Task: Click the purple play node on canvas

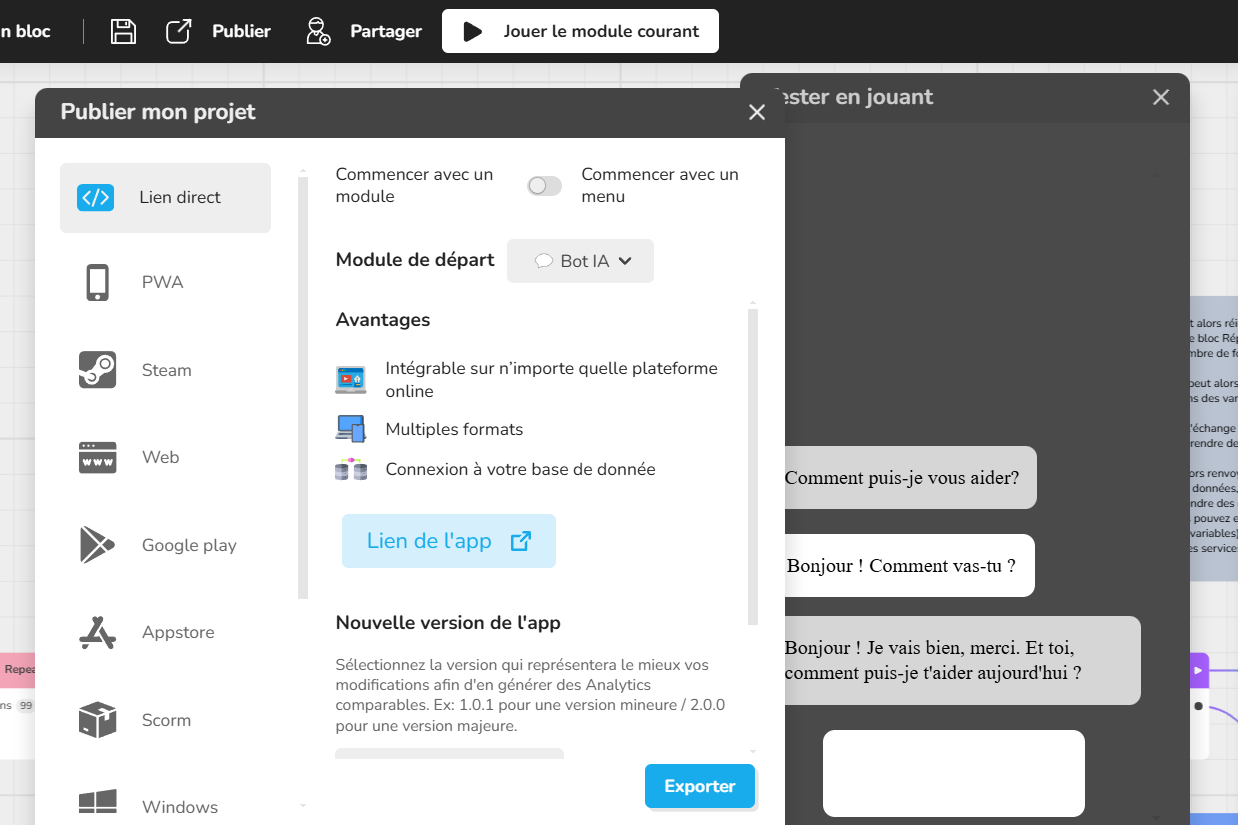Action: coord(1198,670)
